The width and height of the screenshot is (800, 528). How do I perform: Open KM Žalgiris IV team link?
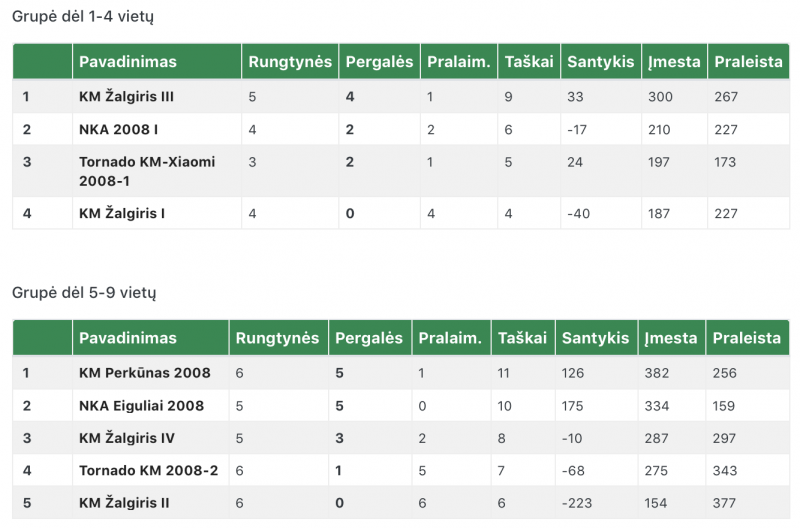pyautogui.click(x=127, y=438)
